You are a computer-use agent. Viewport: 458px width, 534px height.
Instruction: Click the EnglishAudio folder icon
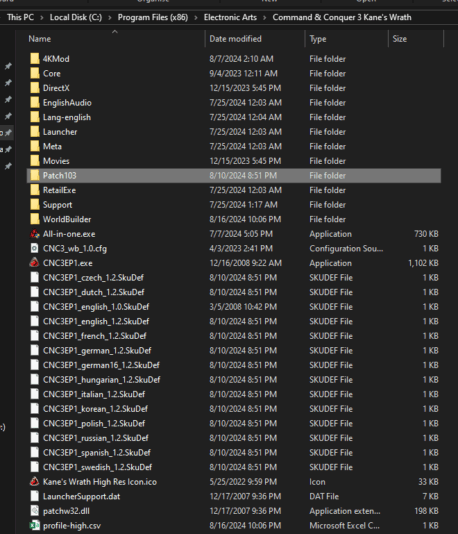35,103
